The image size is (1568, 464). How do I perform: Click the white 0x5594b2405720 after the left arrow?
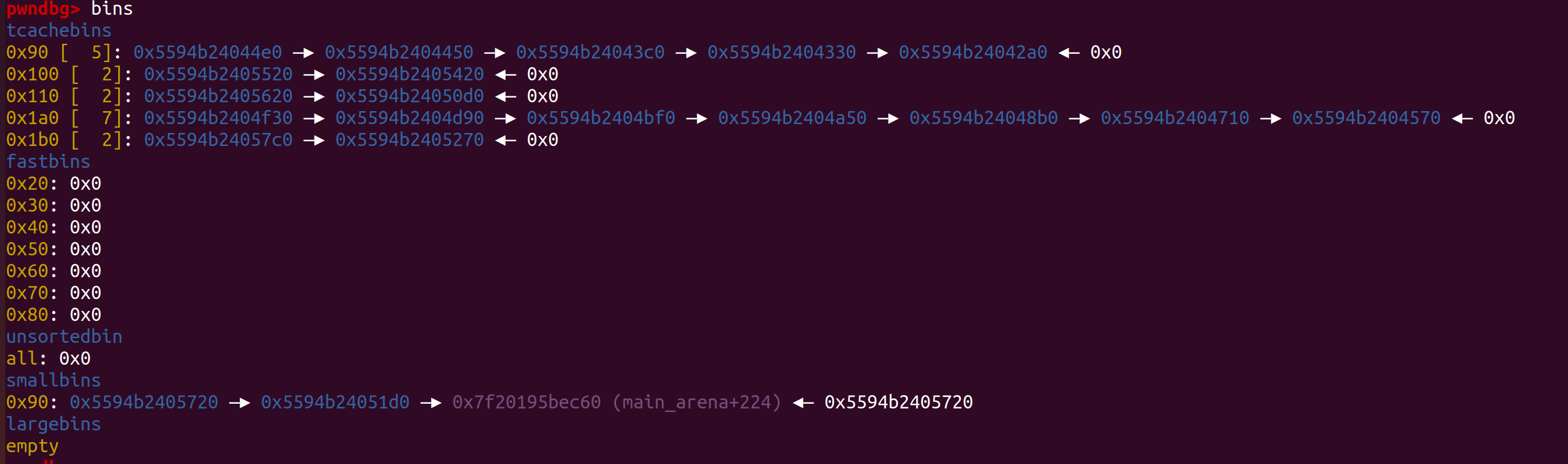(898, 403)
